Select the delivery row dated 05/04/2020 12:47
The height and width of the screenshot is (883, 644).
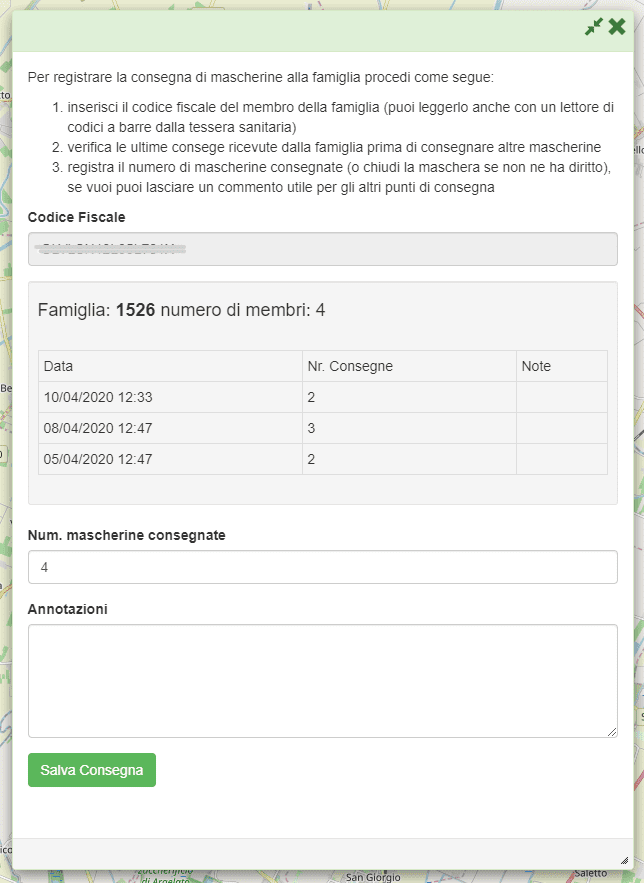(322, 459)
